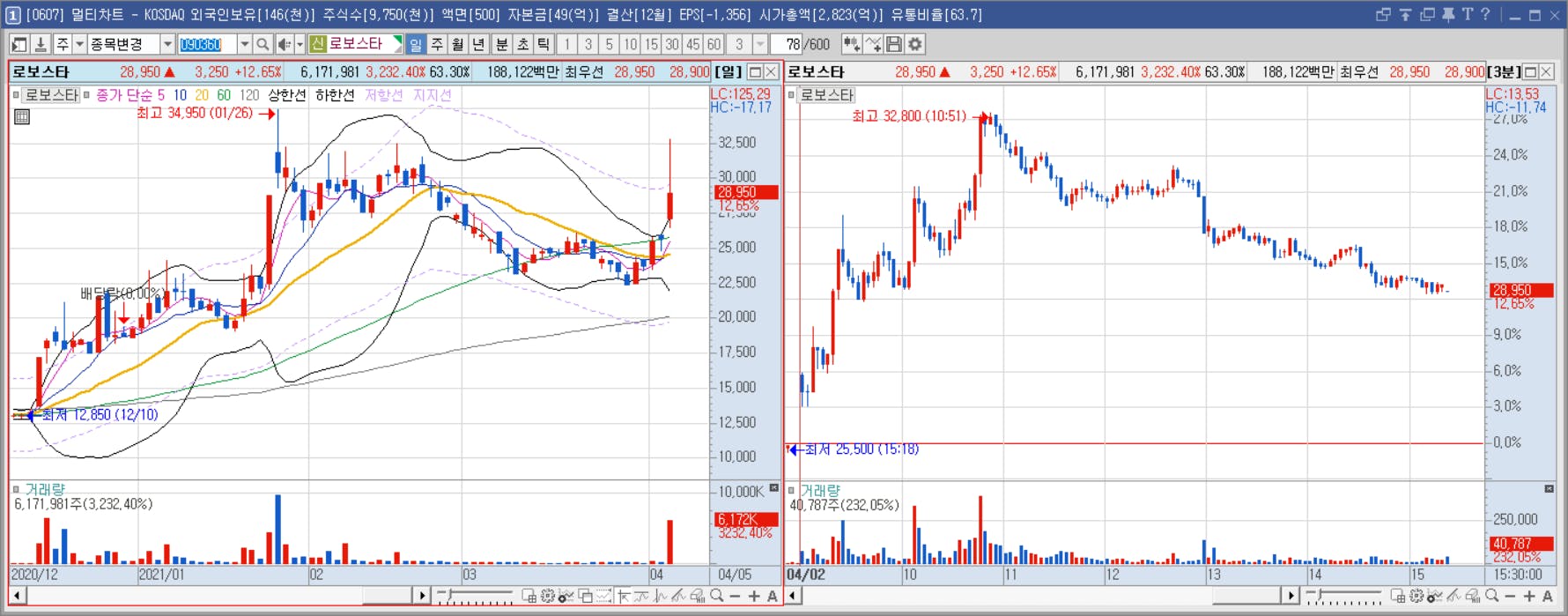Toggle the 로보스타 series marker on the daily chart
Viewport: 1568px width, 616px height.
click(x=17, y=95)
